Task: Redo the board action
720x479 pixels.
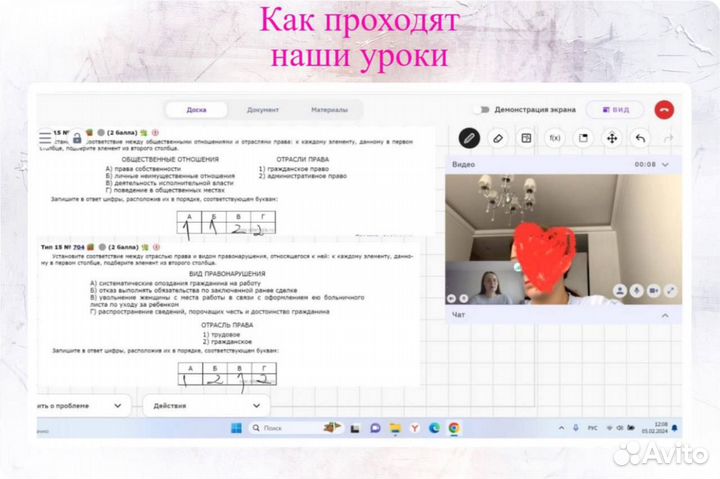Action: tap(668, 138)
